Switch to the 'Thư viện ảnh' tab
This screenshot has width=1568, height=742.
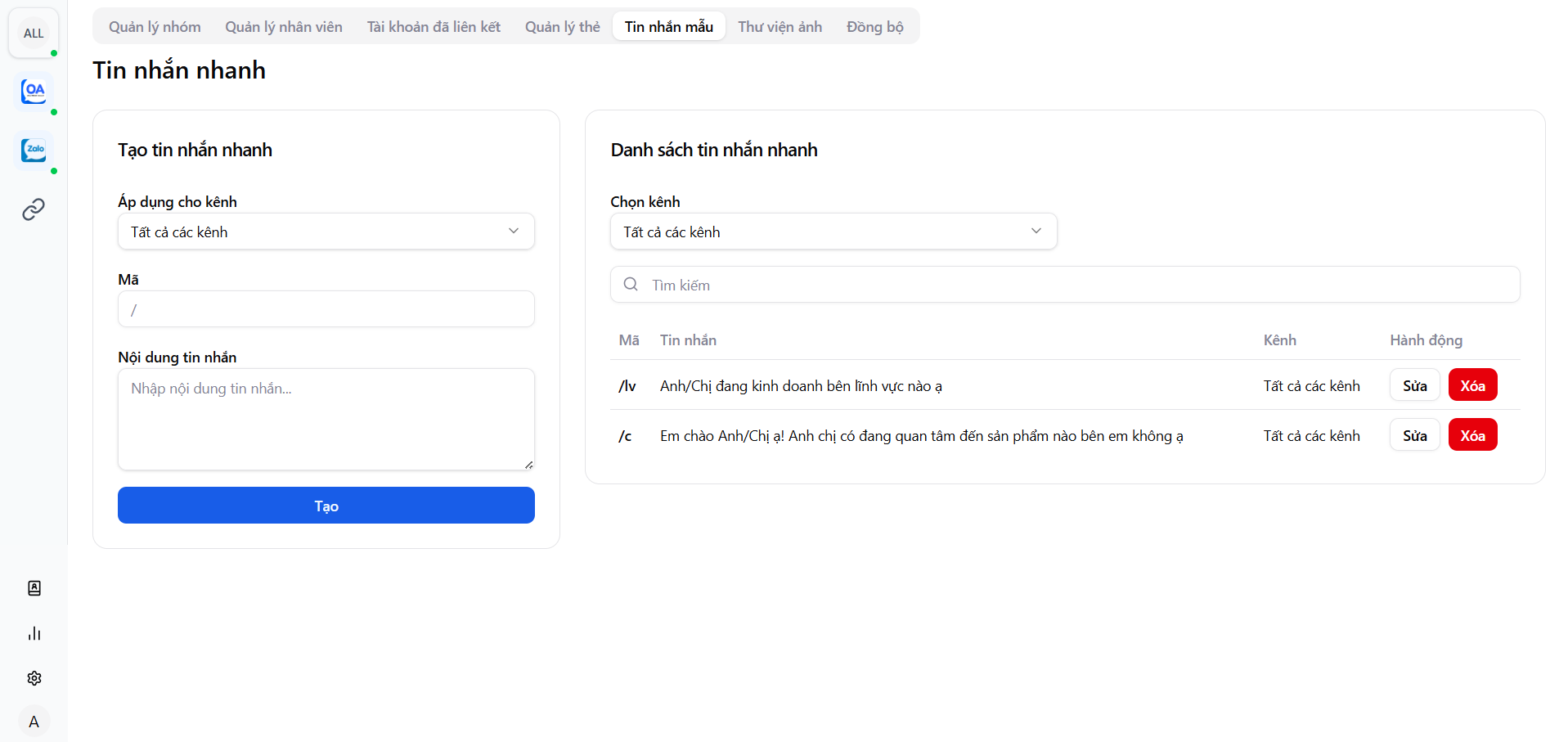[780, 27]
